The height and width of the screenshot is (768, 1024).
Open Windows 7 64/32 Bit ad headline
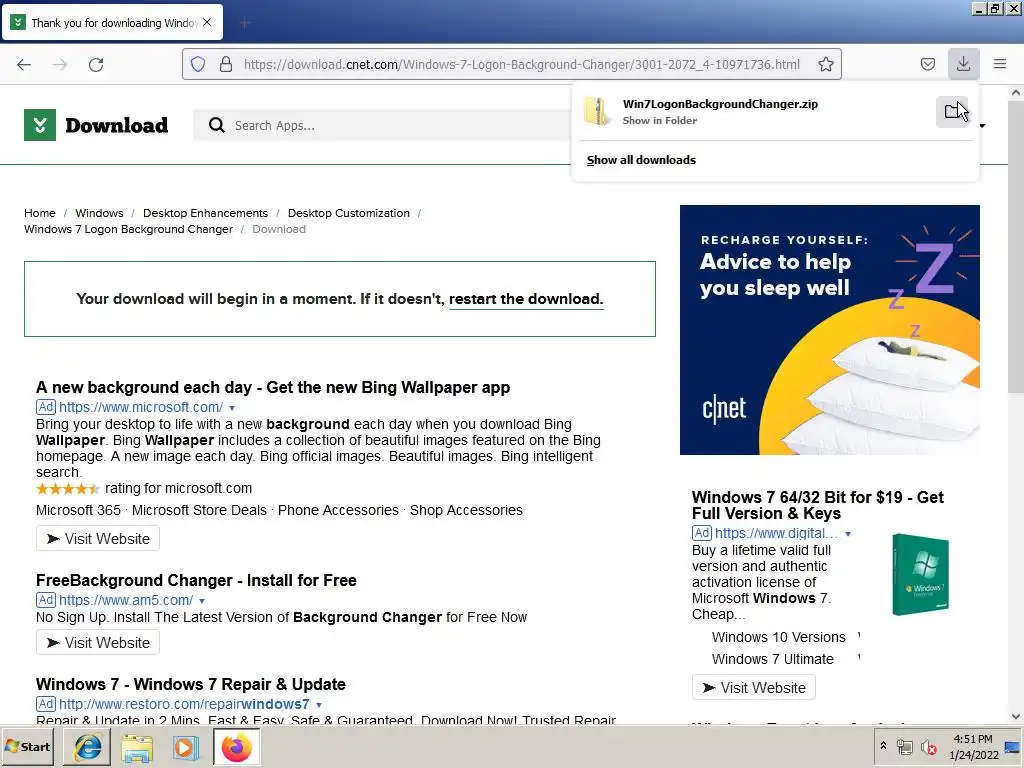coord(818,505)
